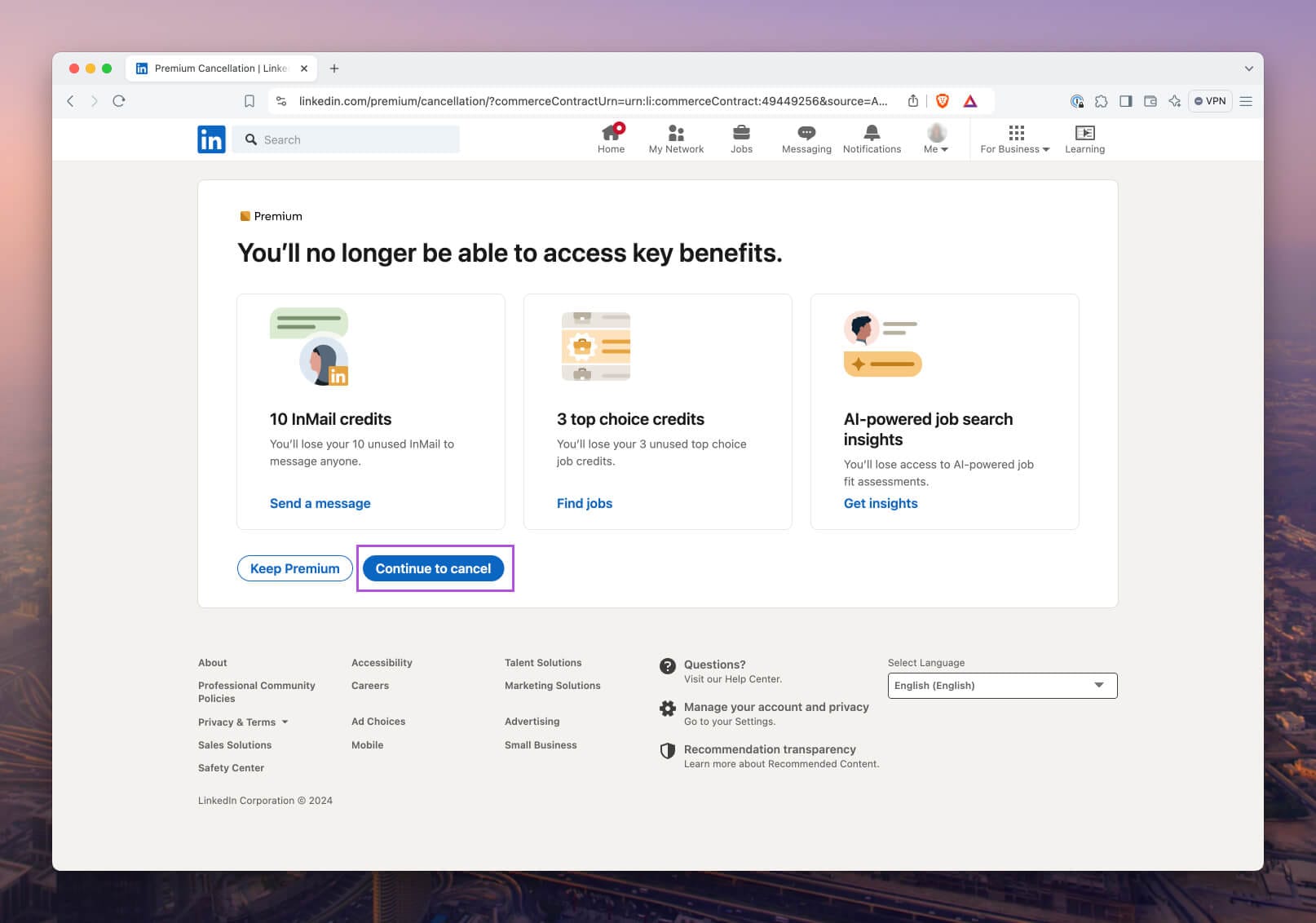Open the Jobs briefcase icon

click(x=741, y=133)
